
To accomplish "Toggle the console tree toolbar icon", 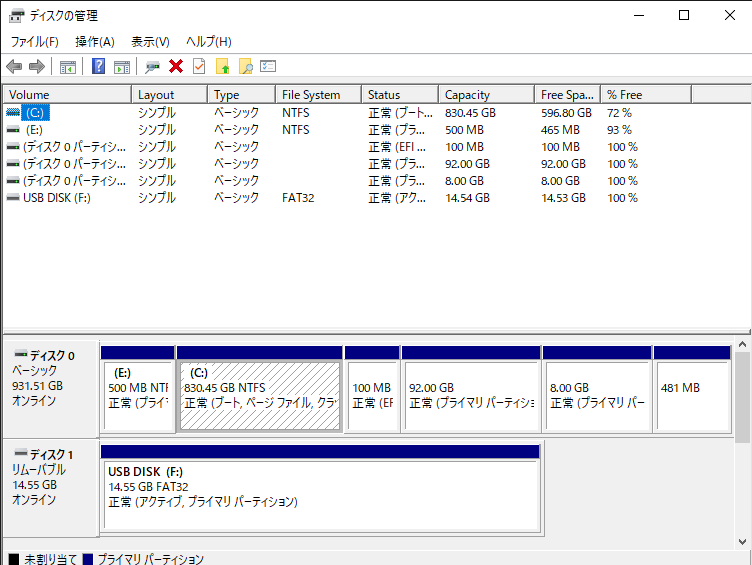I will click(68, 67).
